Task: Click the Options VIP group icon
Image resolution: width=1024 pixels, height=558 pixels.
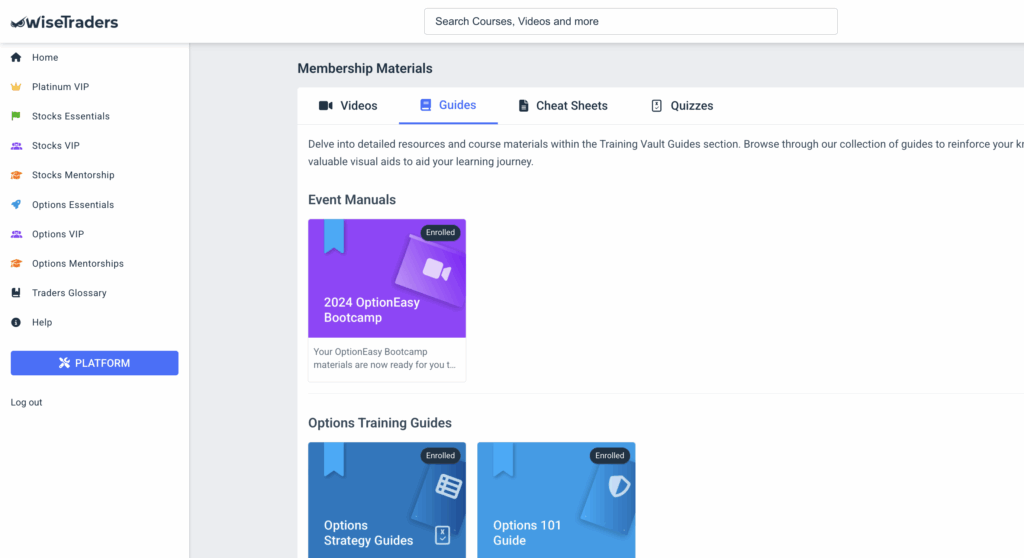Action: click(16, 234)
